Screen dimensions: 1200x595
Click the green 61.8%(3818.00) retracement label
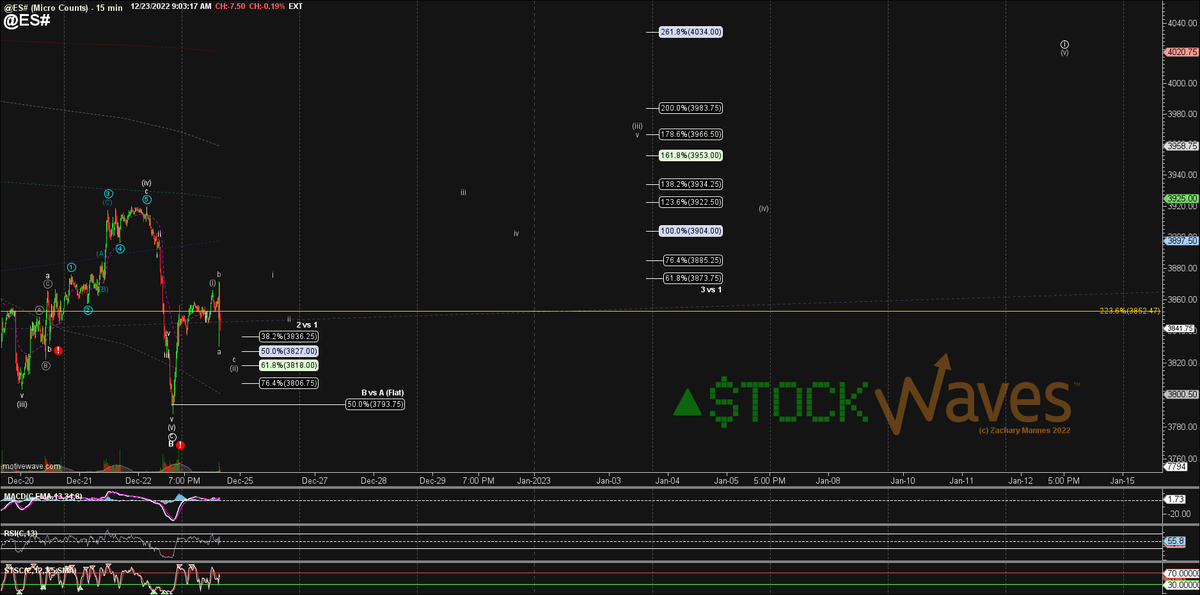[289, 366]
